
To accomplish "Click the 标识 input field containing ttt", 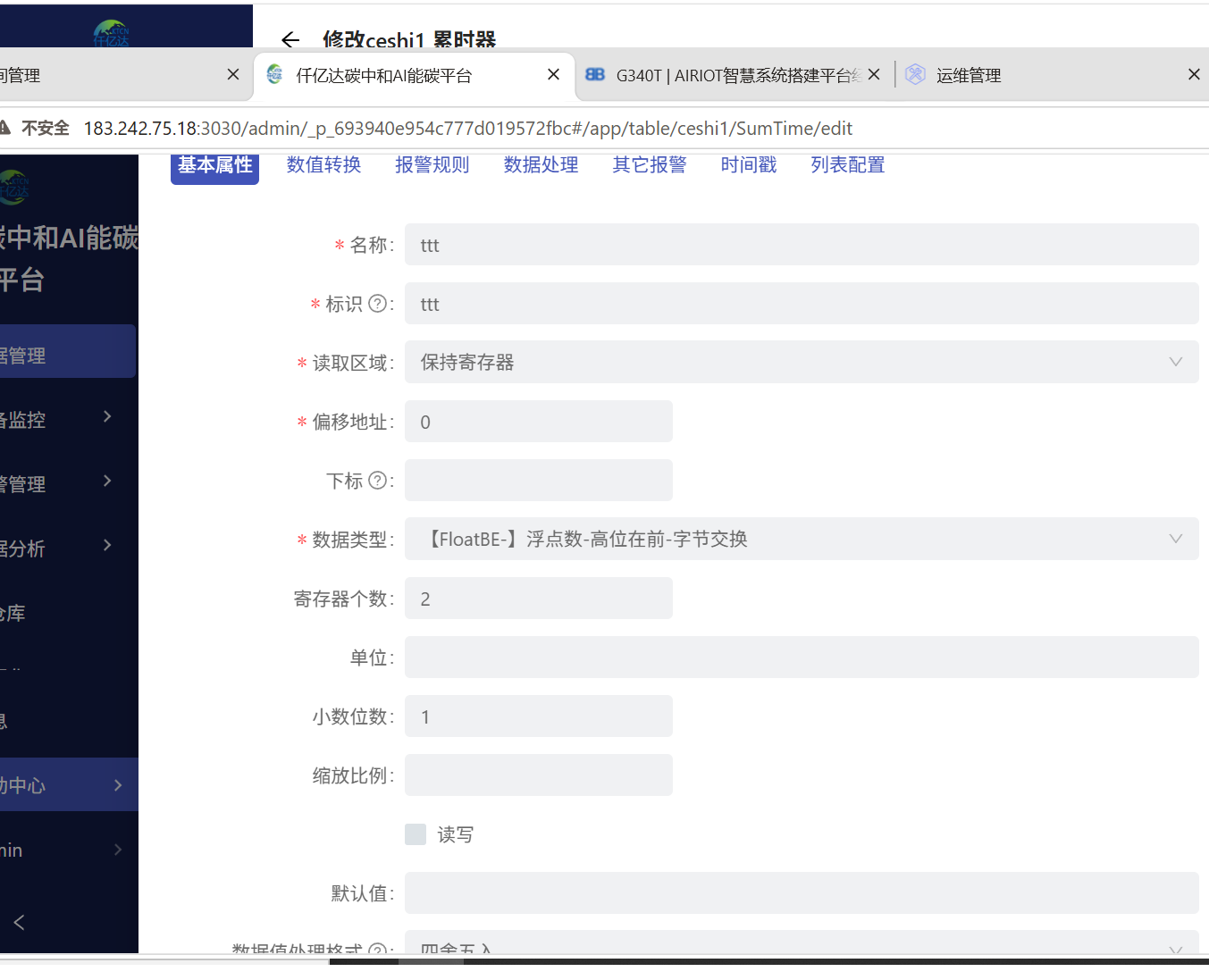I will (x=802, y=304).
